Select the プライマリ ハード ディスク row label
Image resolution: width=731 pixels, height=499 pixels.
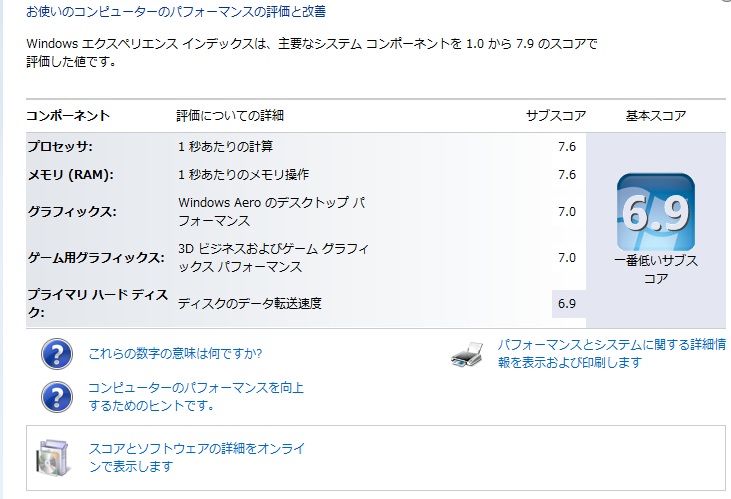pyautogui.click(x=98, y=303)
